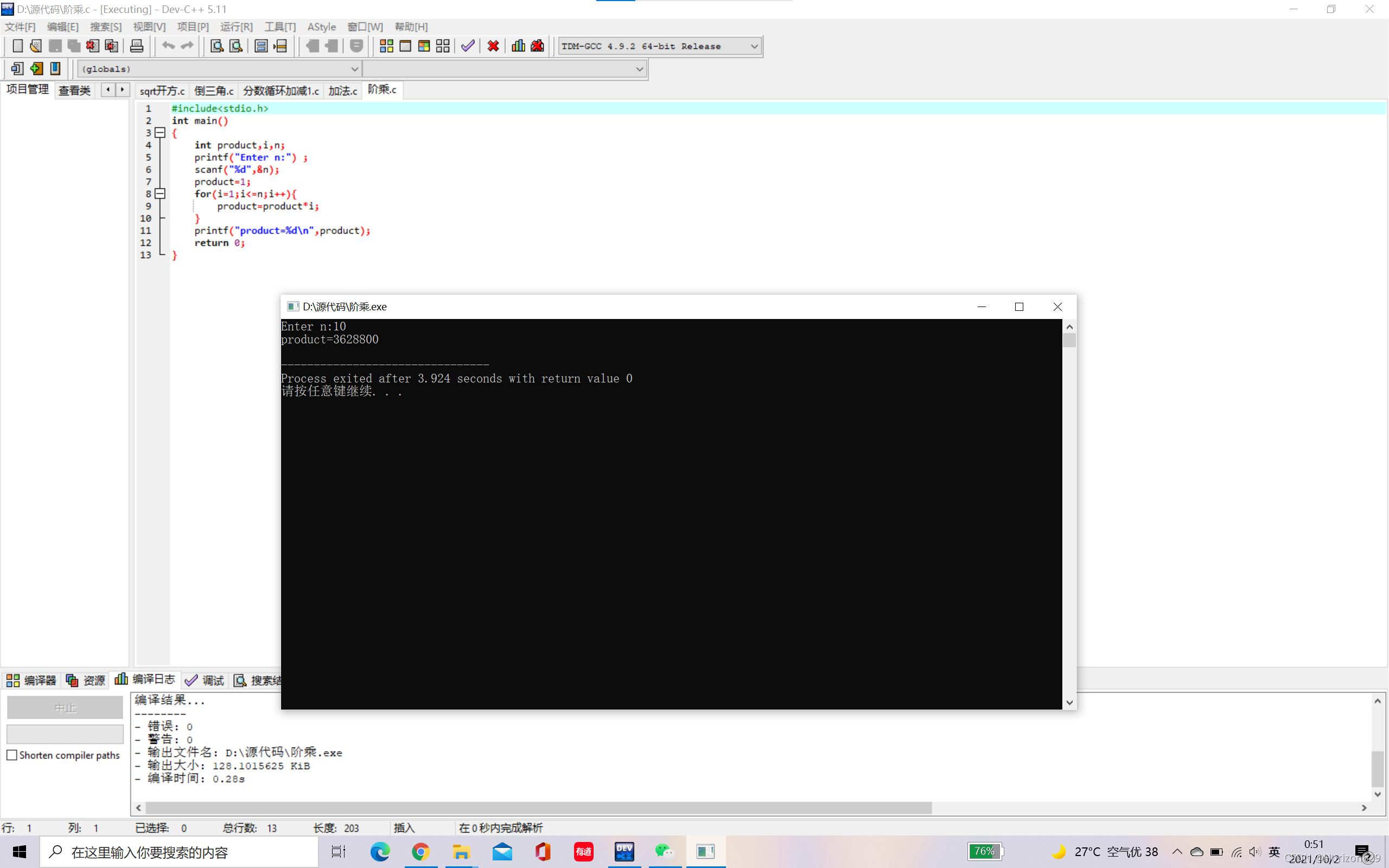This screenshot has height=868, width=1389.
Task: Click the Profile analysis bar chart icon
Action: click(x=518, y=46)
